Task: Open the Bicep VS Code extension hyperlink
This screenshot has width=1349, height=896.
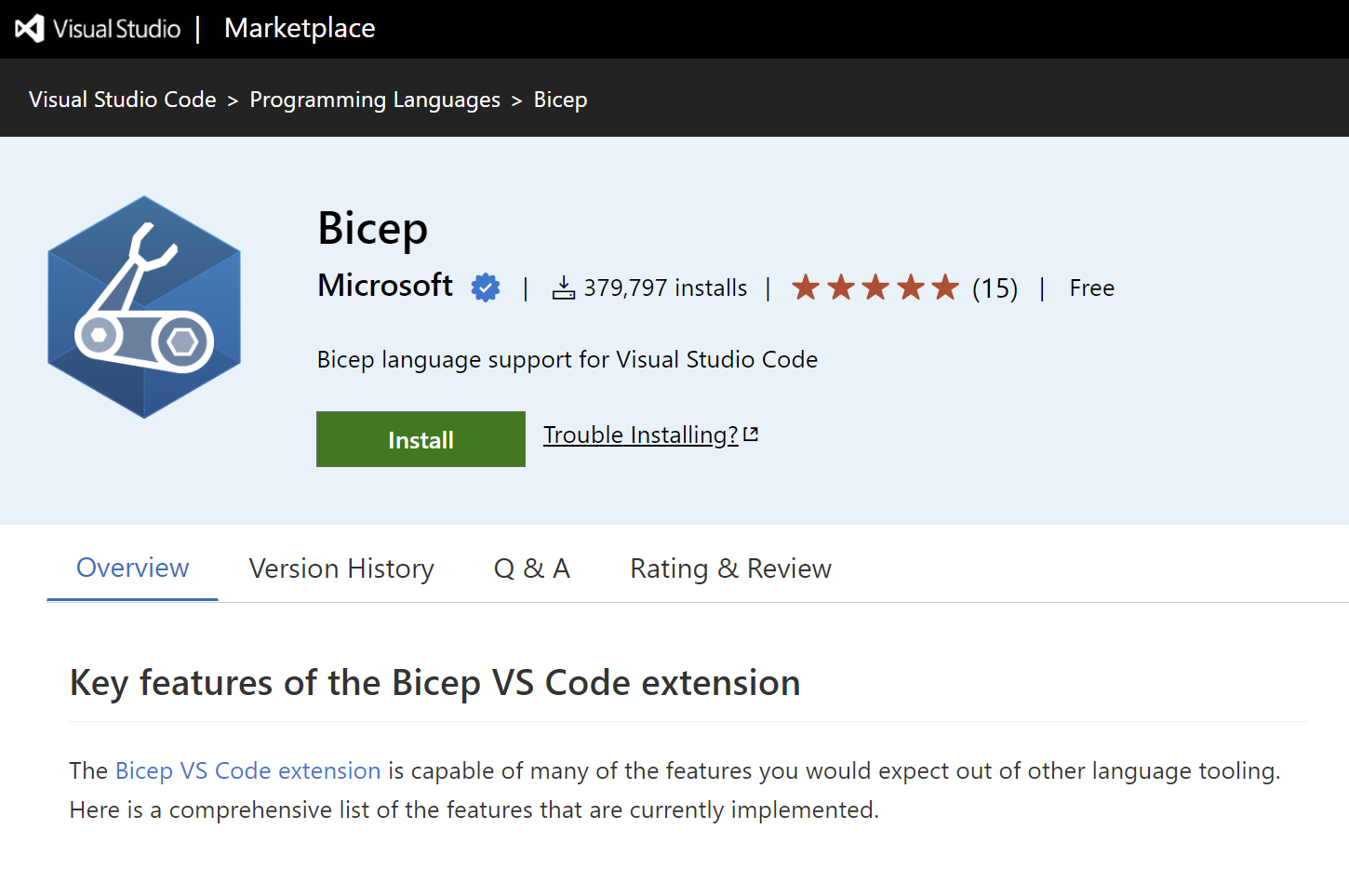Action: tap(247, 770)
